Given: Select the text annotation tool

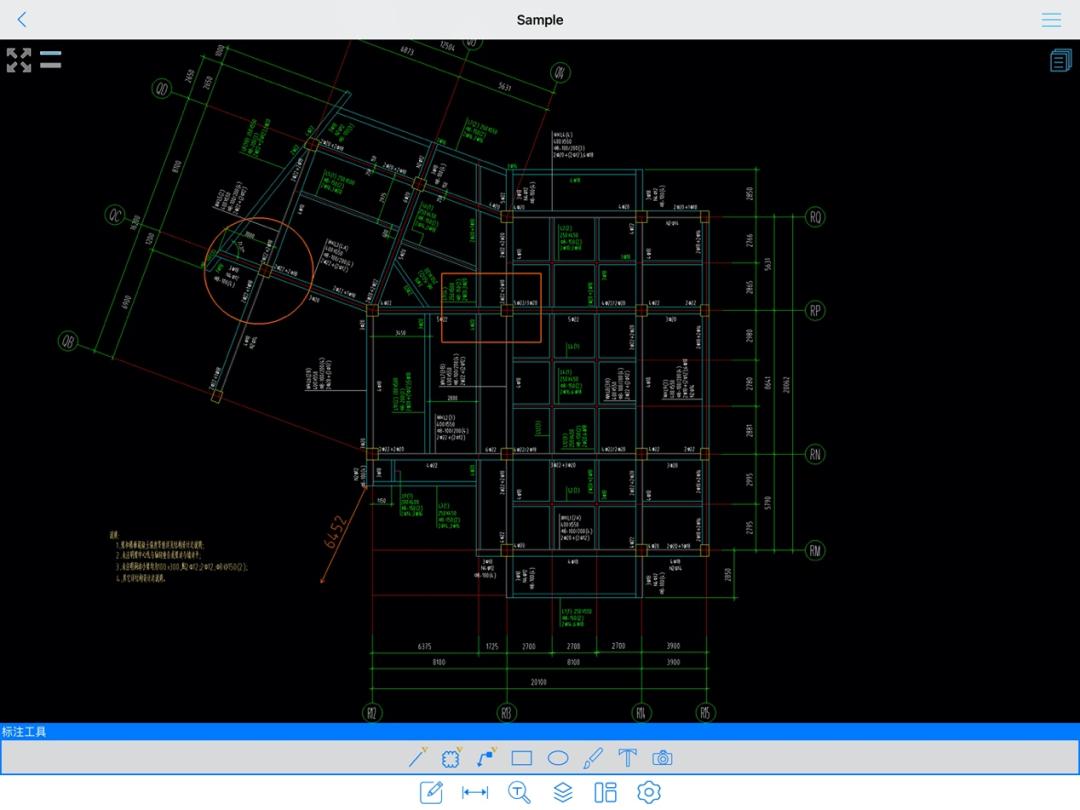Looking at the screenshot, I should [627, 758].
